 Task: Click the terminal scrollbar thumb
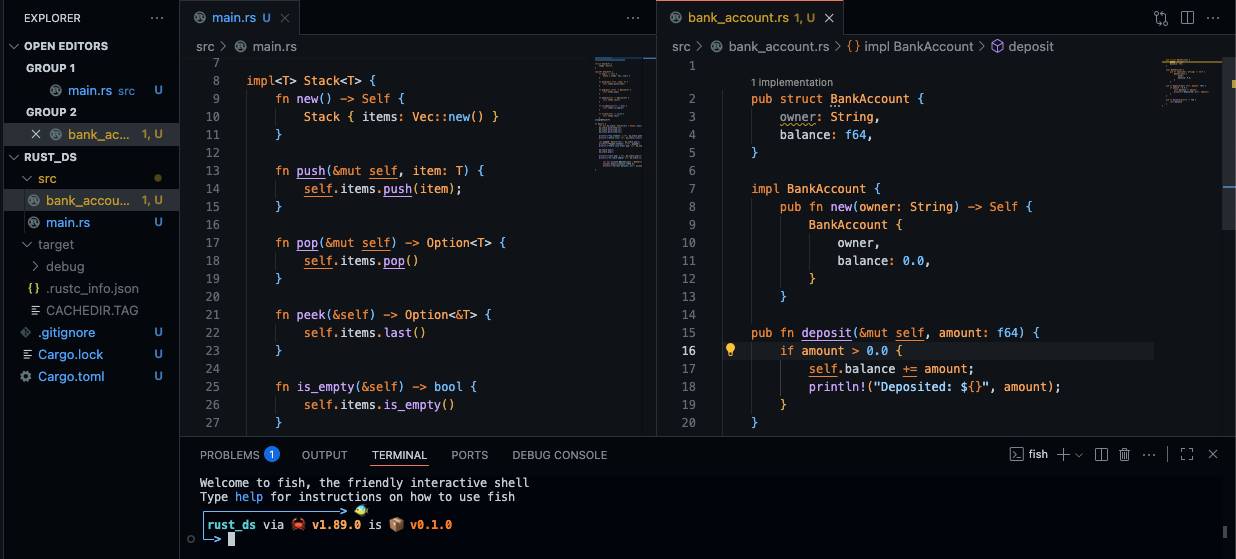pos(1226,531)
